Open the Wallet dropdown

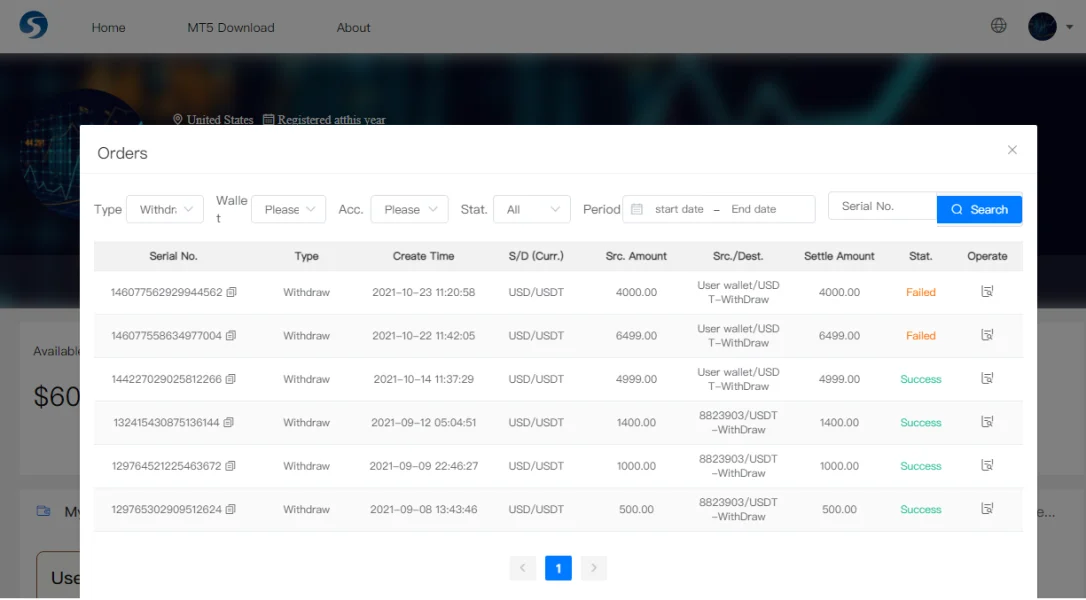288,209
